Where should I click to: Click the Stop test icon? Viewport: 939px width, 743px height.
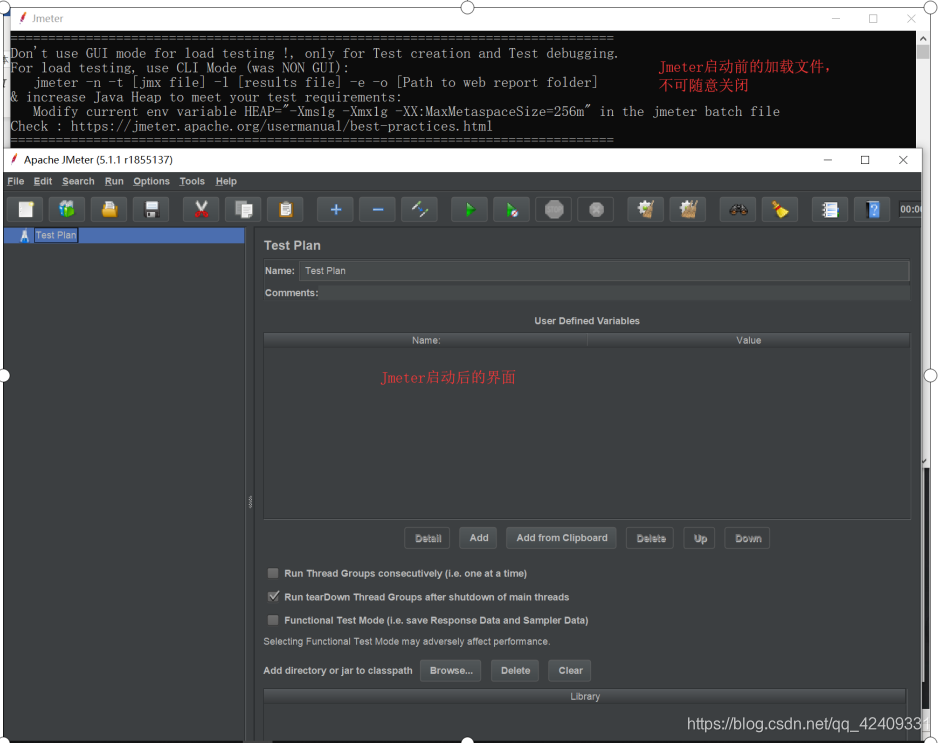click(x=554, y=210)
